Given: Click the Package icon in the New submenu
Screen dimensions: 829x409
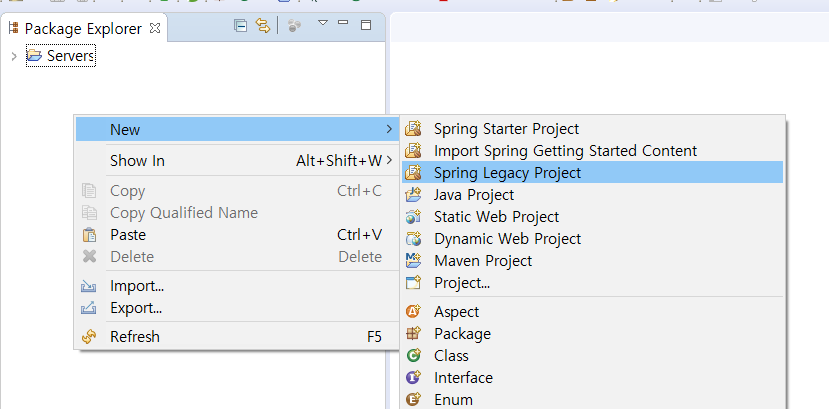Looking at the screenshot, I should tap(413, 333).
